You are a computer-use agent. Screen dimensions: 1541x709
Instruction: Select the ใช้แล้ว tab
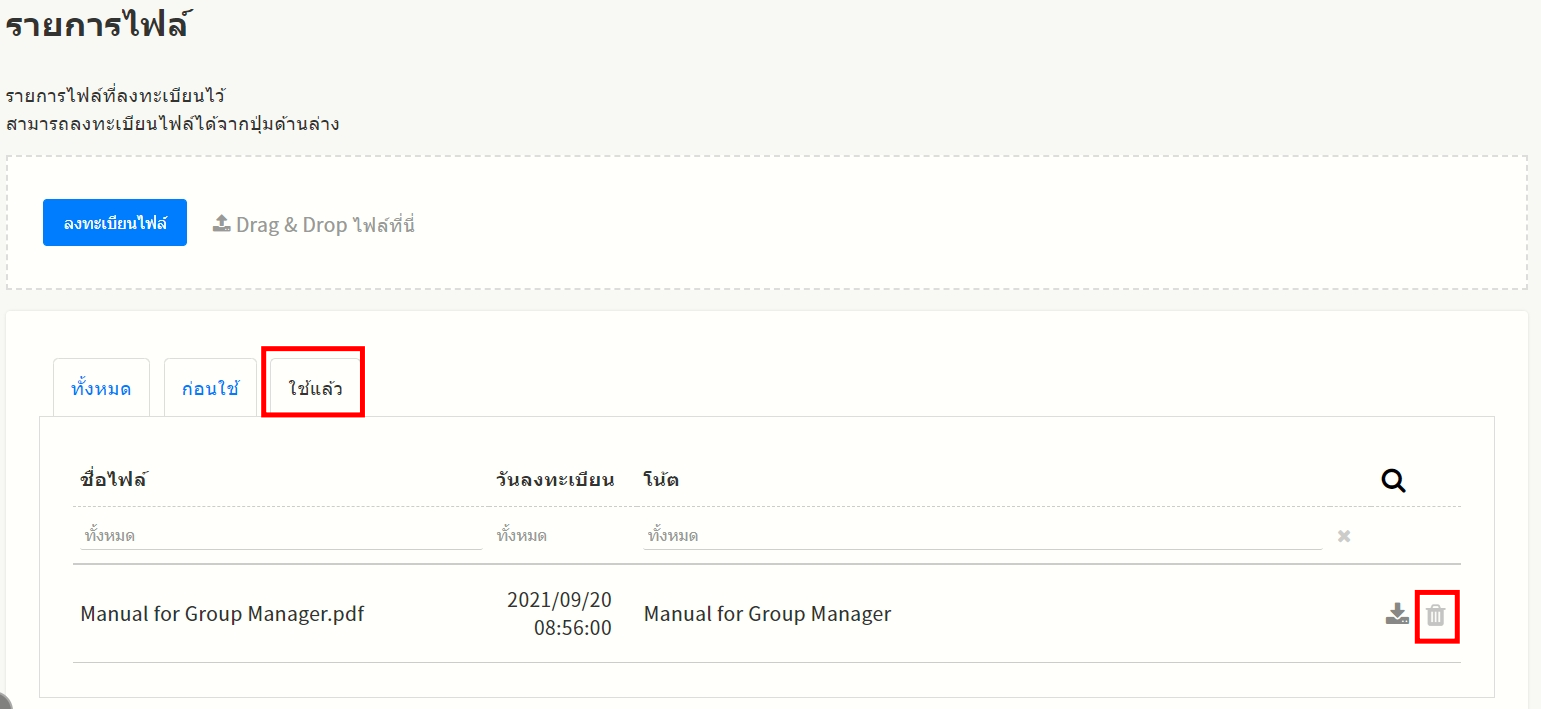coord(314,388)
